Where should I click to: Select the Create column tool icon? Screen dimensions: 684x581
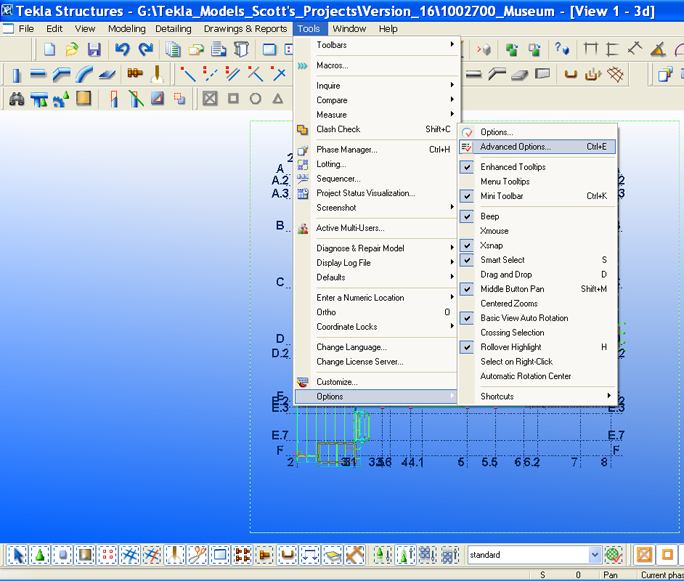(x=16, y=75)
